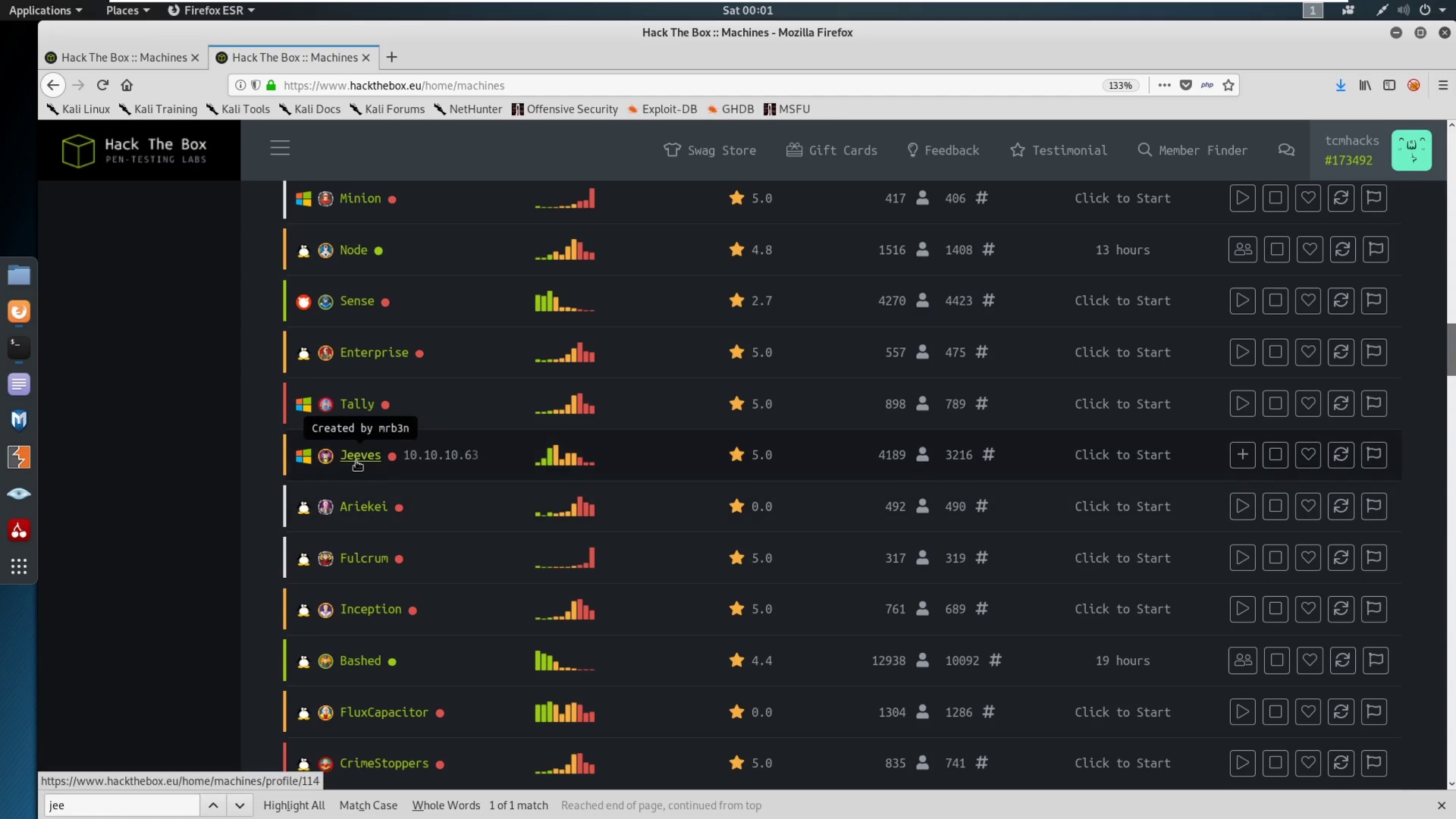
Task: Click the tcmhacks profile avatar
Action: [1411, 150]
